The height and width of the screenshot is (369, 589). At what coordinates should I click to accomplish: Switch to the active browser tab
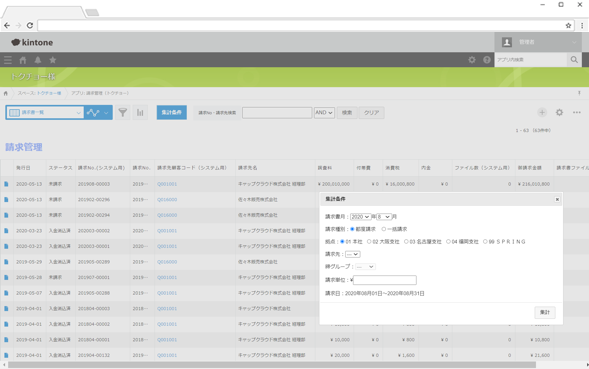(43, 12)
